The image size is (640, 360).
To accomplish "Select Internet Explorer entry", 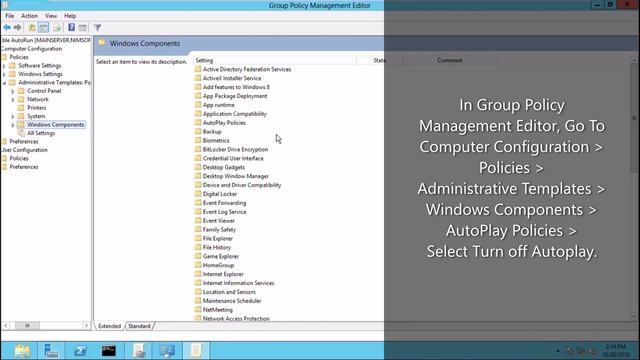I will click(223, 274).
